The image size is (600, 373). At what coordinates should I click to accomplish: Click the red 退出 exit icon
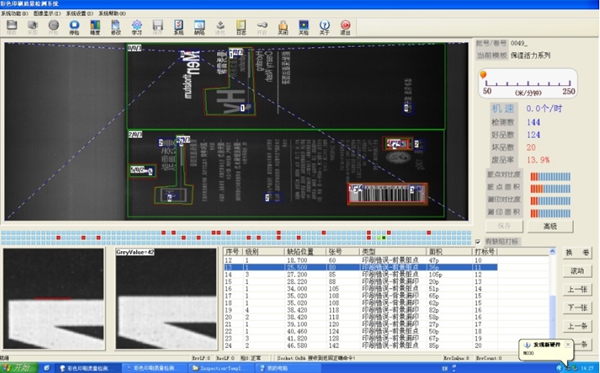click(x=346, y=27)
